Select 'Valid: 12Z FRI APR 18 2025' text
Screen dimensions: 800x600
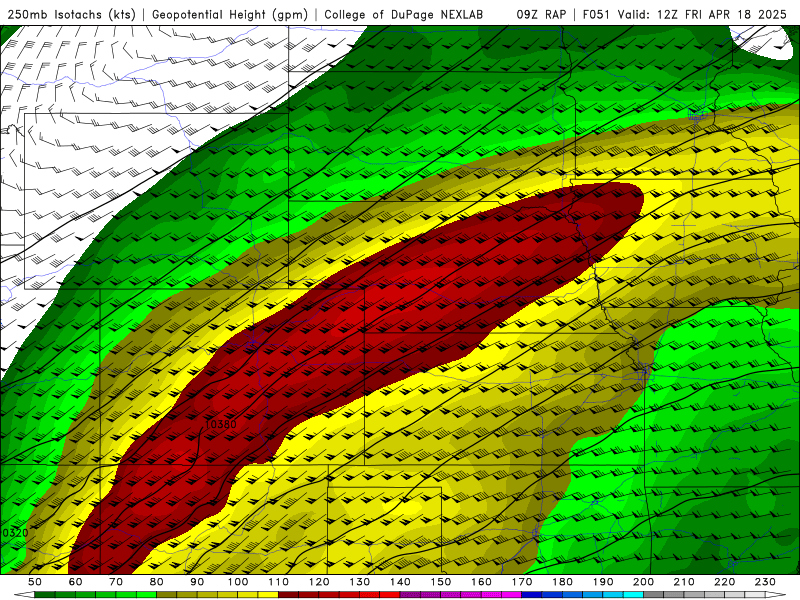click(x=702, y=15)
